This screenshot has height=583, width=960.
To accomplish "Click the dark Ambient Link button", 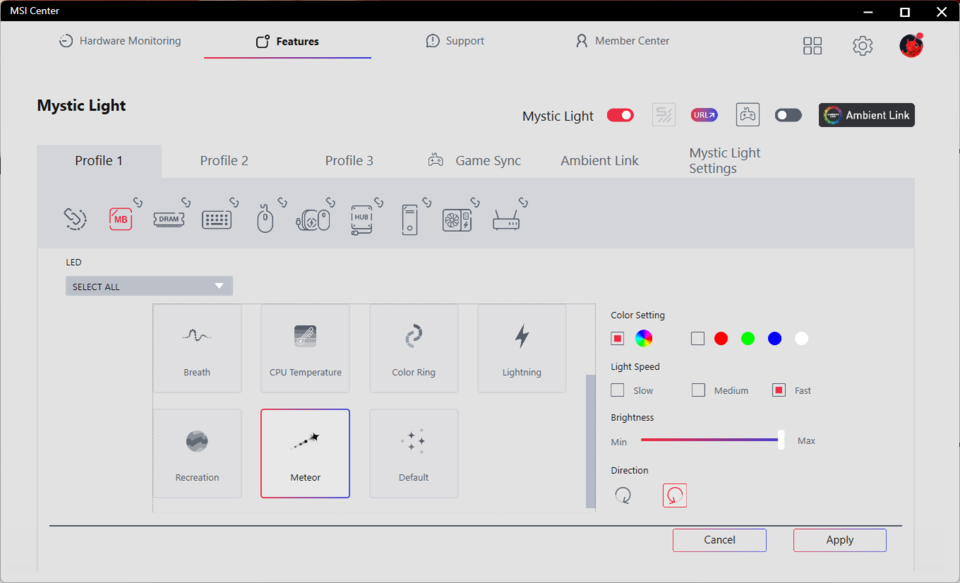I will point(866,115).
